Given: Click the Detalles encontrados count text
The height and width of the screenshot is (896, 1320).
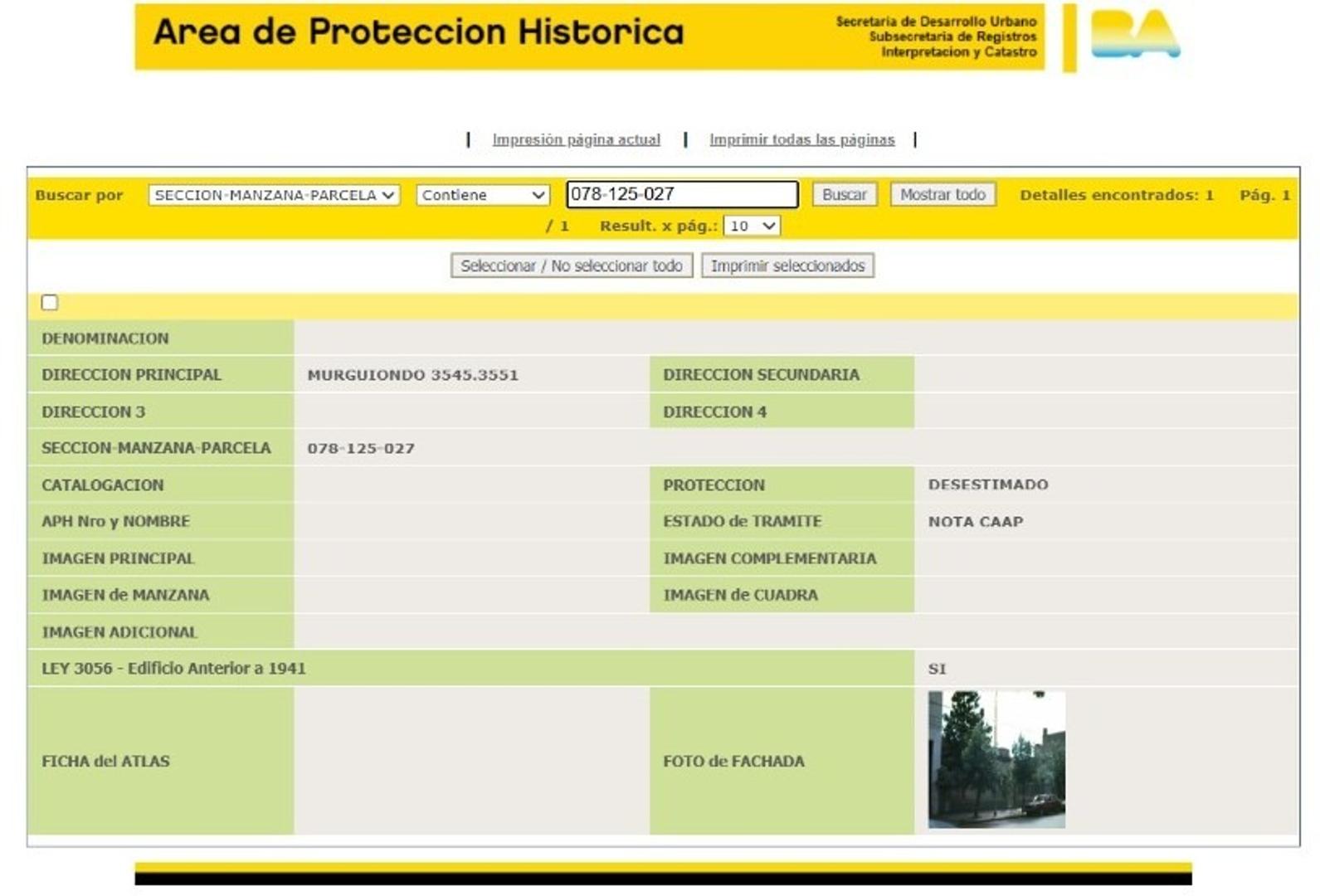Looking at the screenshot, I should click(1116, 195).
